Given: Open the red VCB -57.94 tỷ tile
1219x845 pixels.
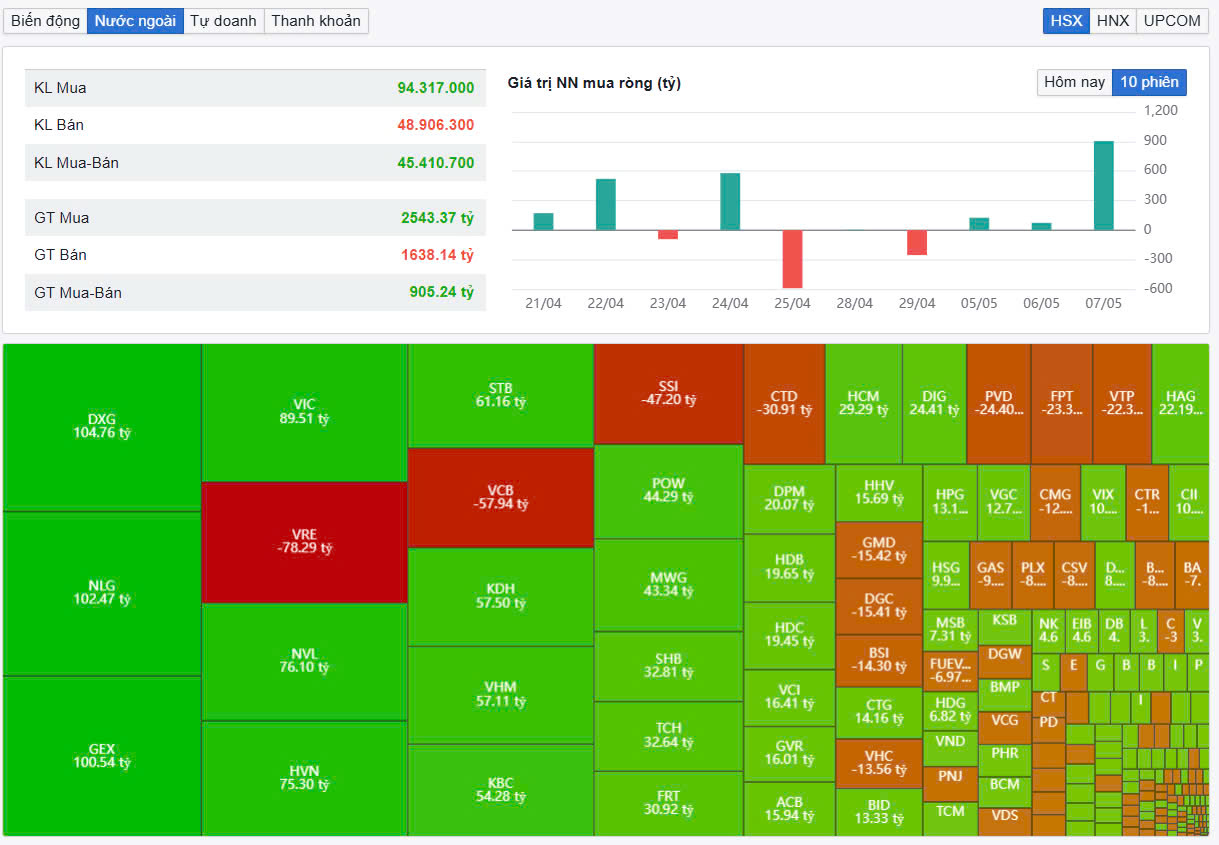Looking at the screenshot, I should pyautogui.click(x=501, y=497).
